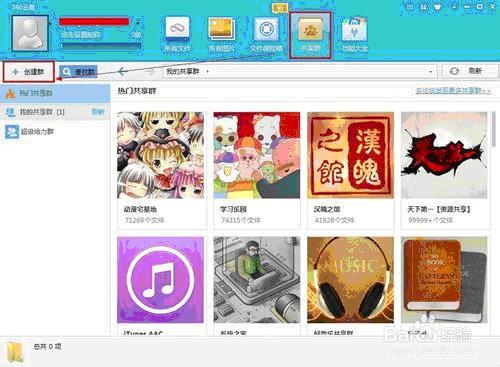The width and height of the screenshot is (500, 367).
Task: Open the 动漫宅基地 group thumbnail
Action: 160,155
